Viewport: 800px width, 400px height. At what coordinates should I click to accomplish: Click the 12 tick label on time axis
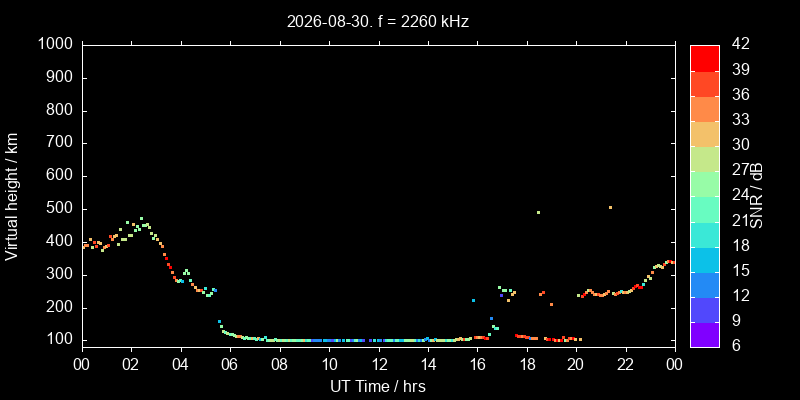379,364
